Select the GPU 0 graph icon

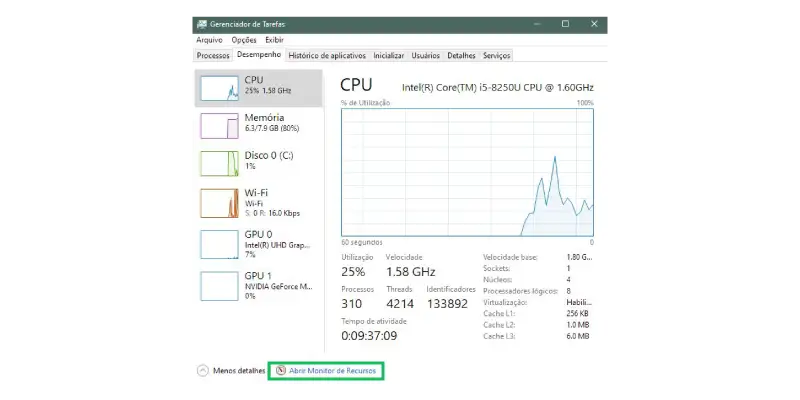tap(219, 244)
